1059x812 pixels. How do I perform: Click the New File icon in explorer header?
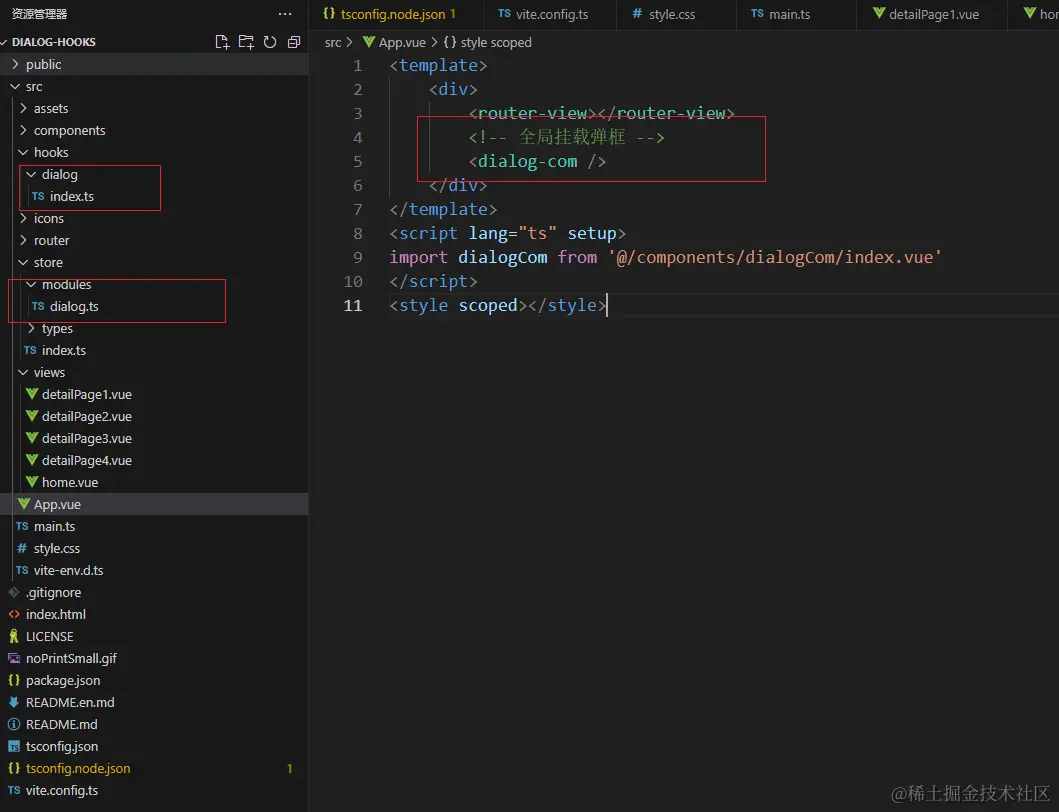coord(222,42)
